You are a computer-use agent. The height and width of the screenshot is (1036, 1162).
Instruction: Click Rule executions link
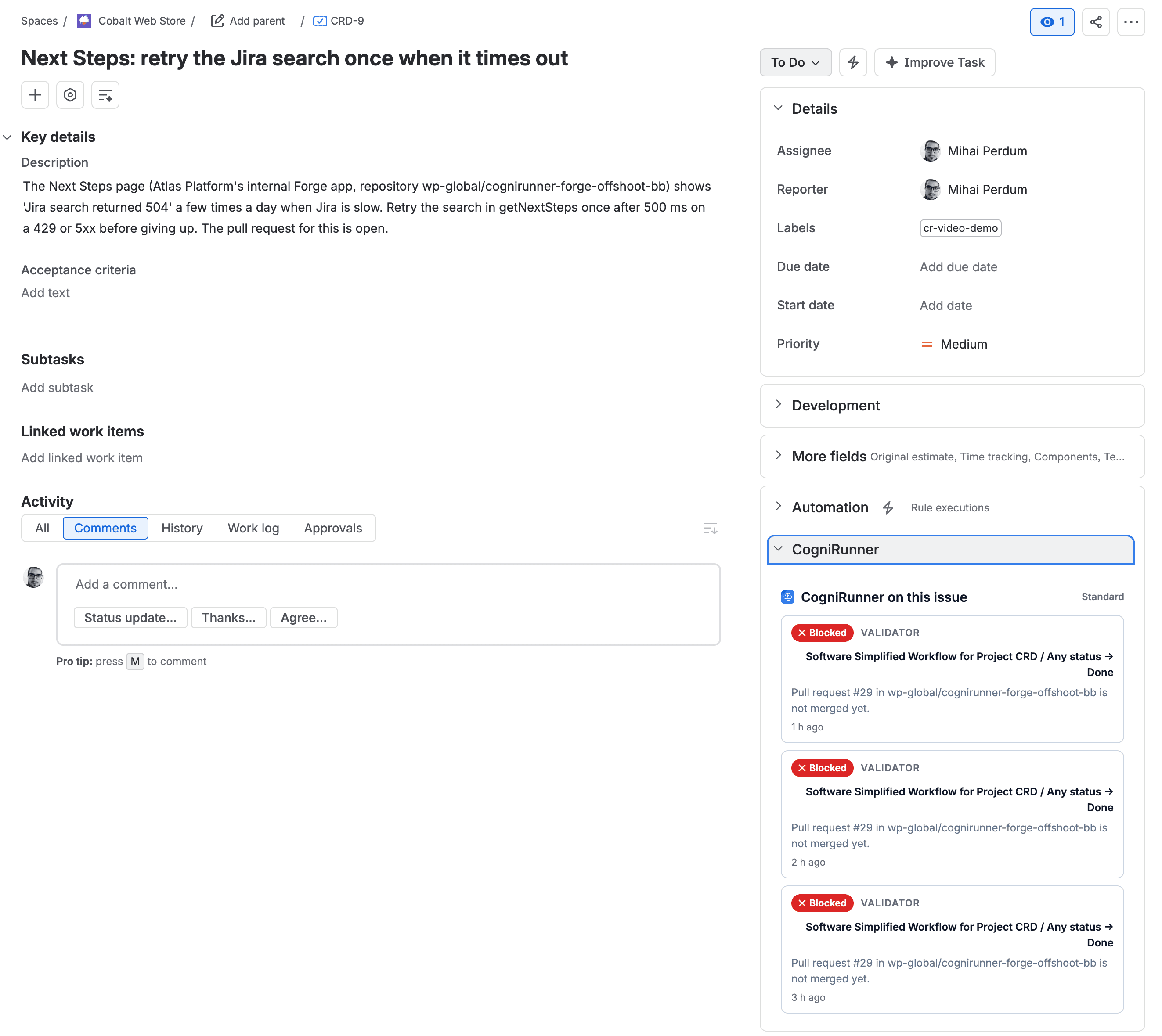949,508
